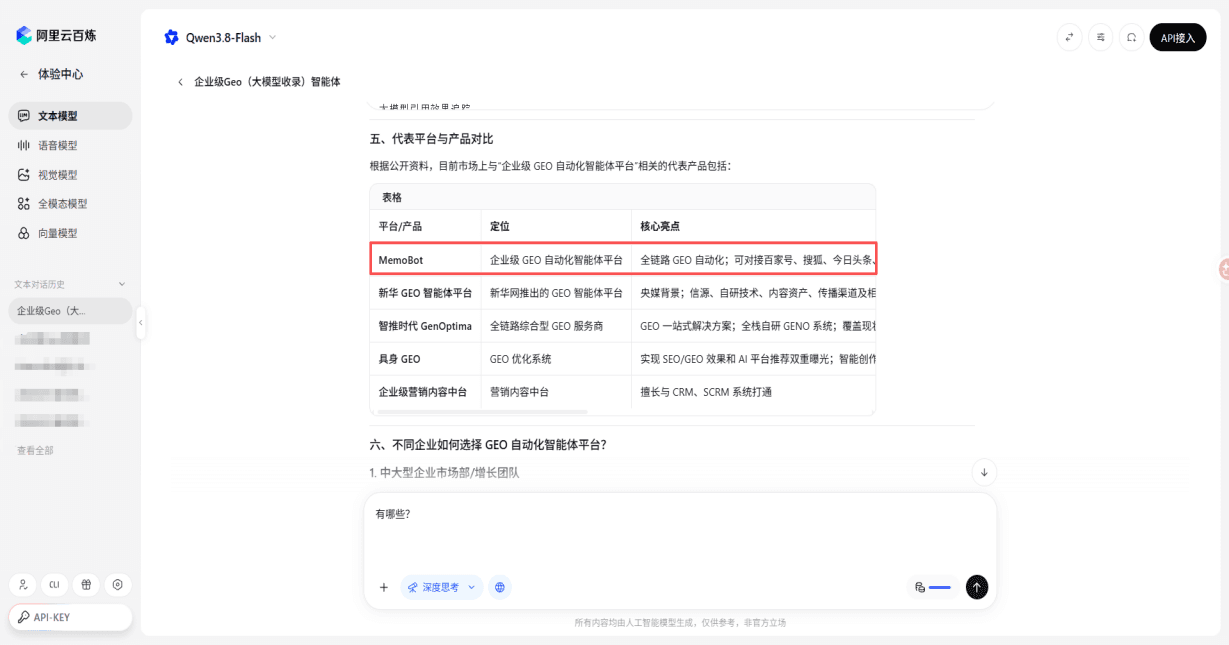Toggle 深度思考 deep thinking mode
This screenshot has height=645, width=1229.
(432, 587)
